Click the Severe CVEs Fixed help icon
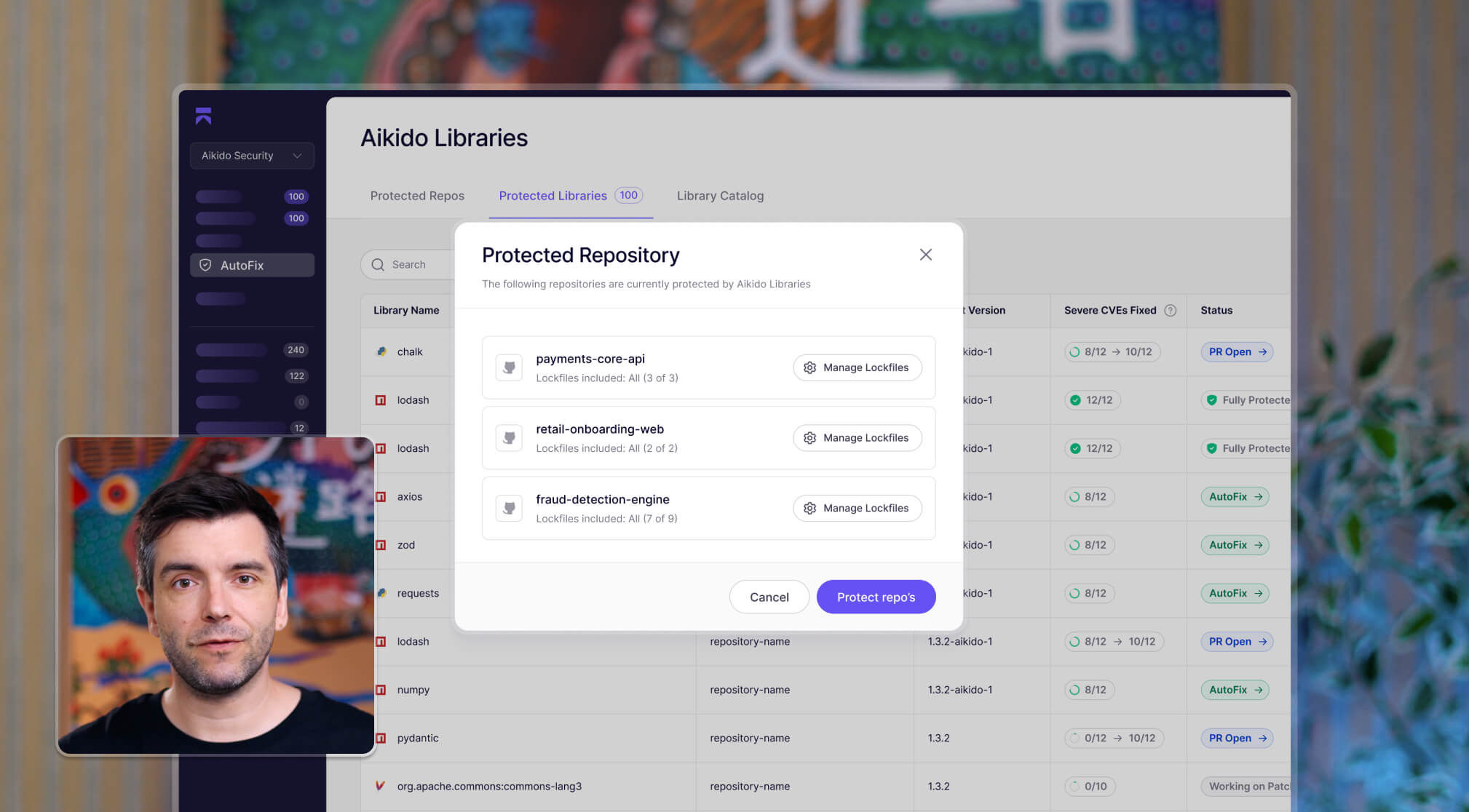 pyautogui.click(x=1171, y=311)
